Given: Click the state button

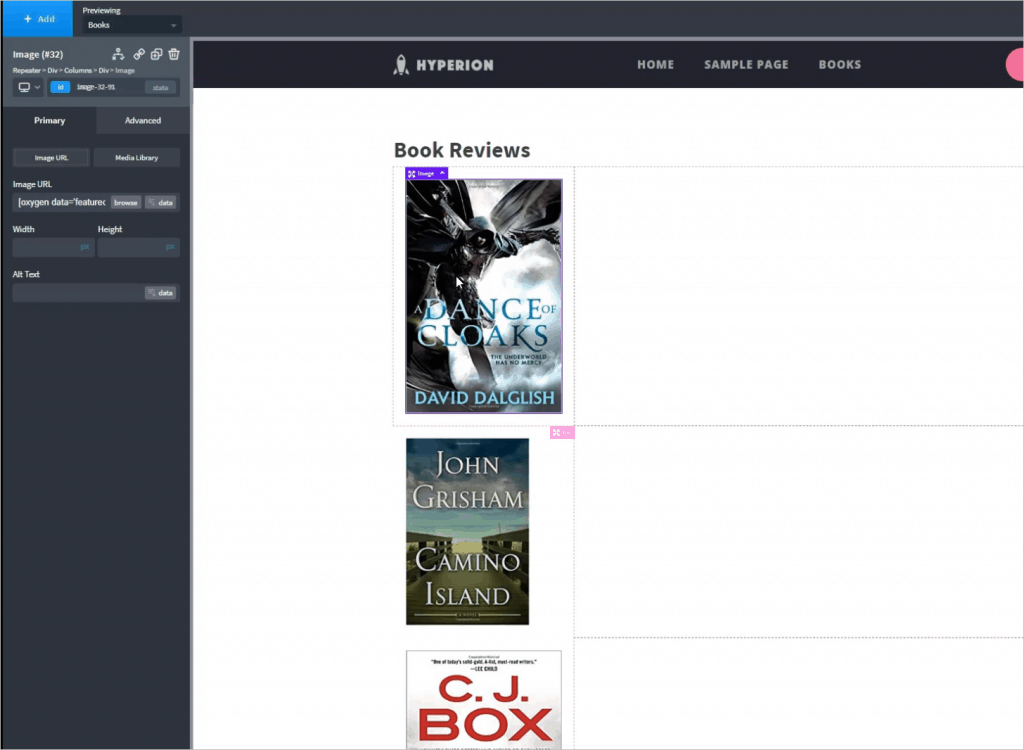Looking at the screenshot, I should (x=160, y=88).
